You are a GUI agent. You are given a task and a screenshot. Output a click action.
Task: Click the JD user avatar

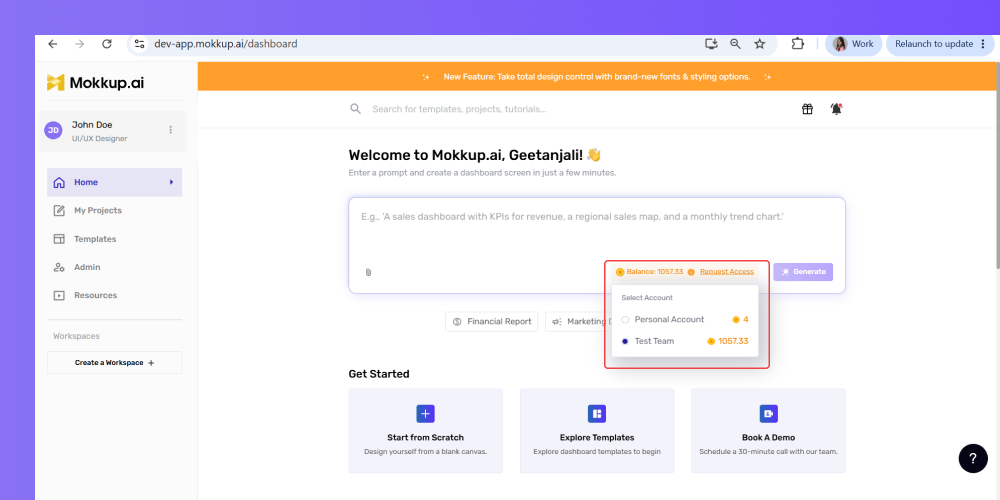pos(54,130)
